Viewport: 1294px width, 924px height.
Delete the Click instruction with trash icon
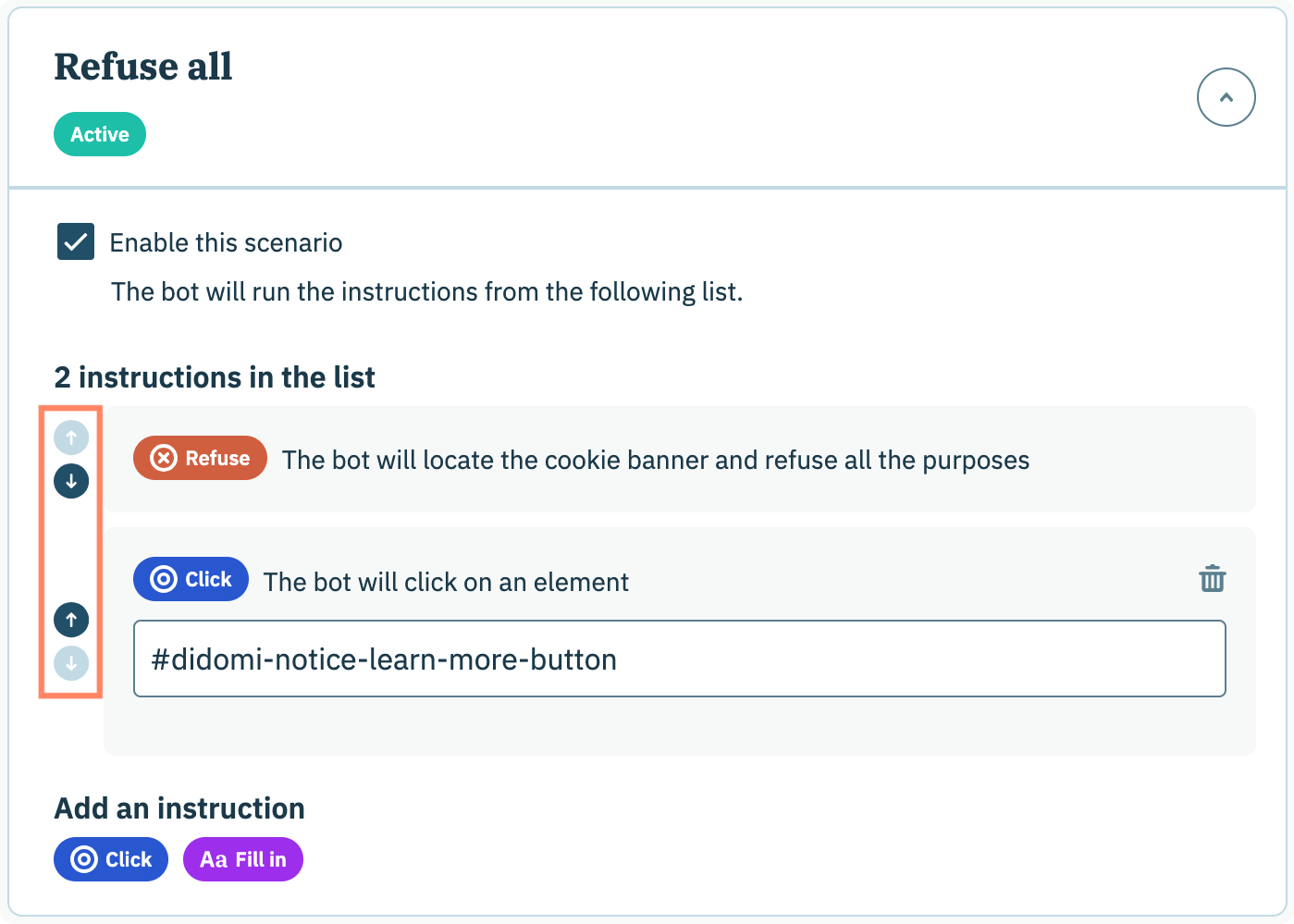click(x=1212, y=579)
